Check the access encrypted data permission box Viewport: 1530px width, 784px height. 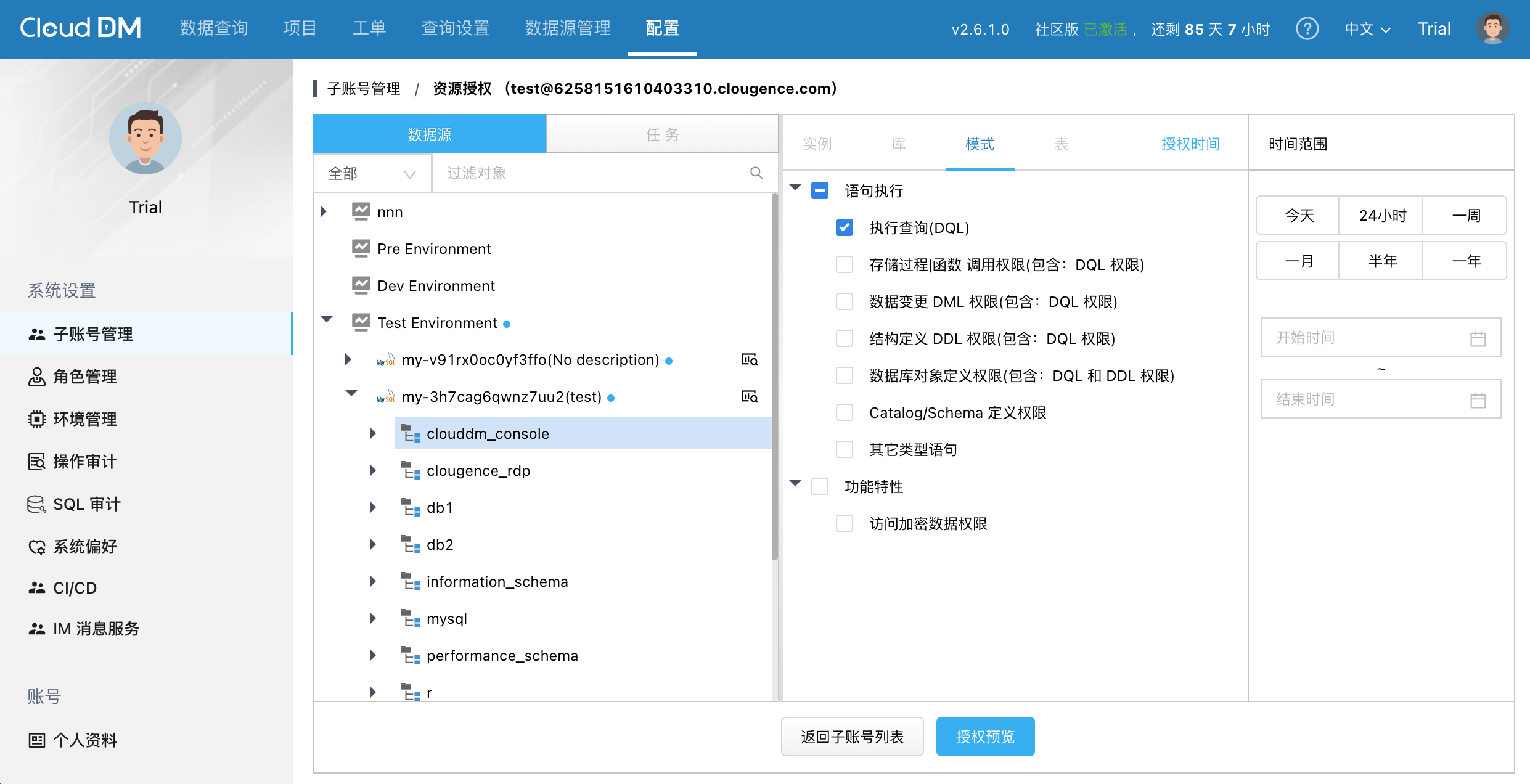click(844, 523)
